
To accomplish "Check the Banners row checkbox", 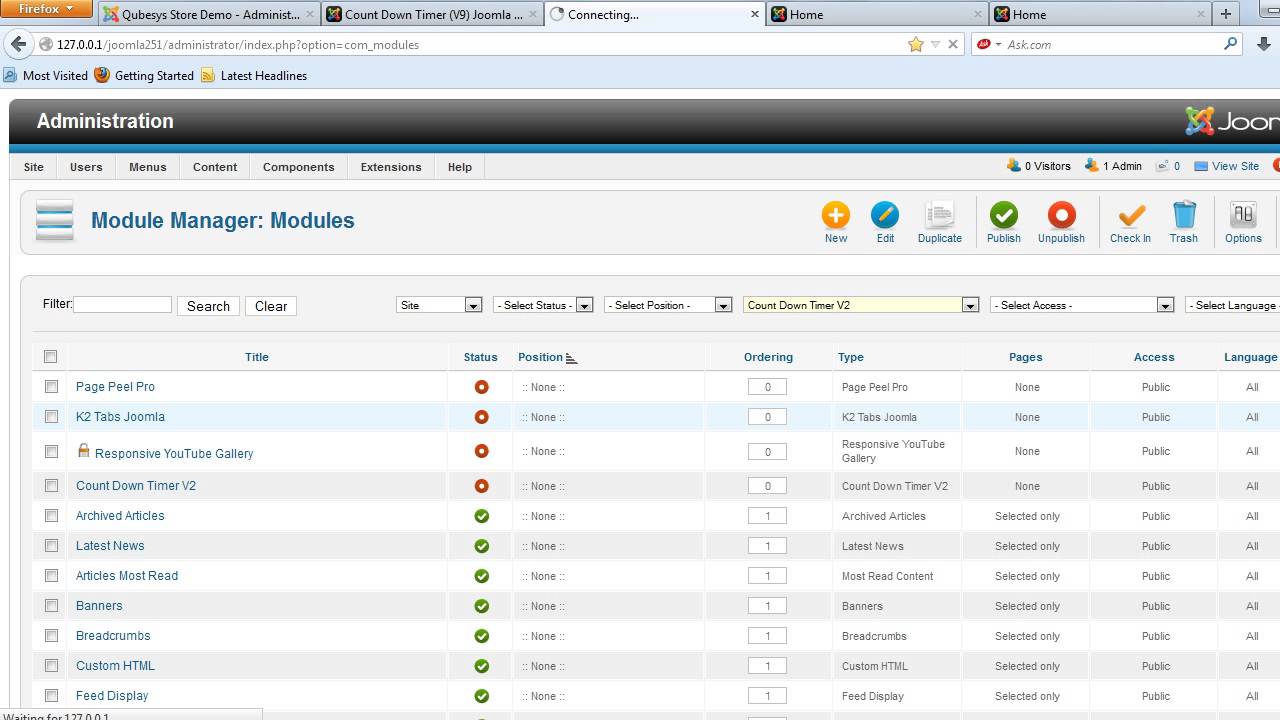I will pos(51,605).
